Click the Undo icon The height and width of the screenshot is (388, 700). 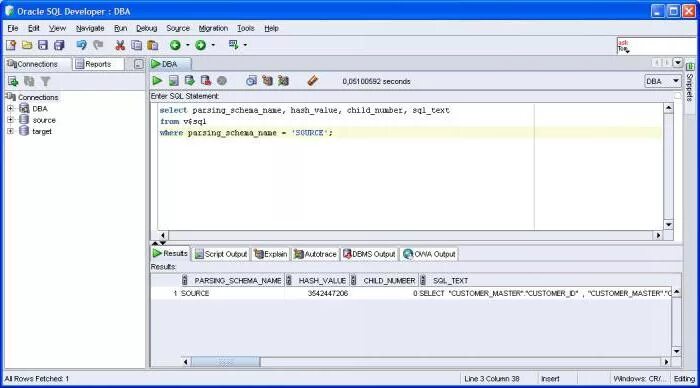pyautogui.click(x=81, y=45)
